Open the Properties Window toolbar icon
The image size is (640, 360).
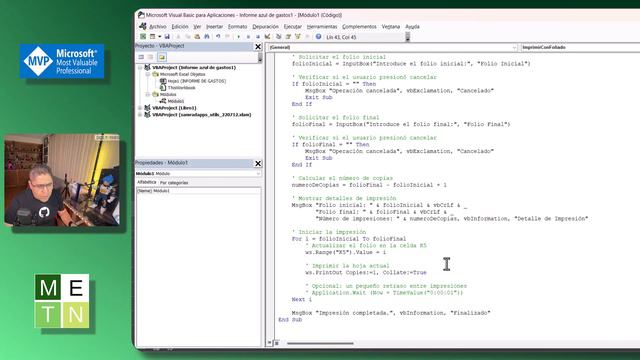pyautogui.click(x=288, y=37)
